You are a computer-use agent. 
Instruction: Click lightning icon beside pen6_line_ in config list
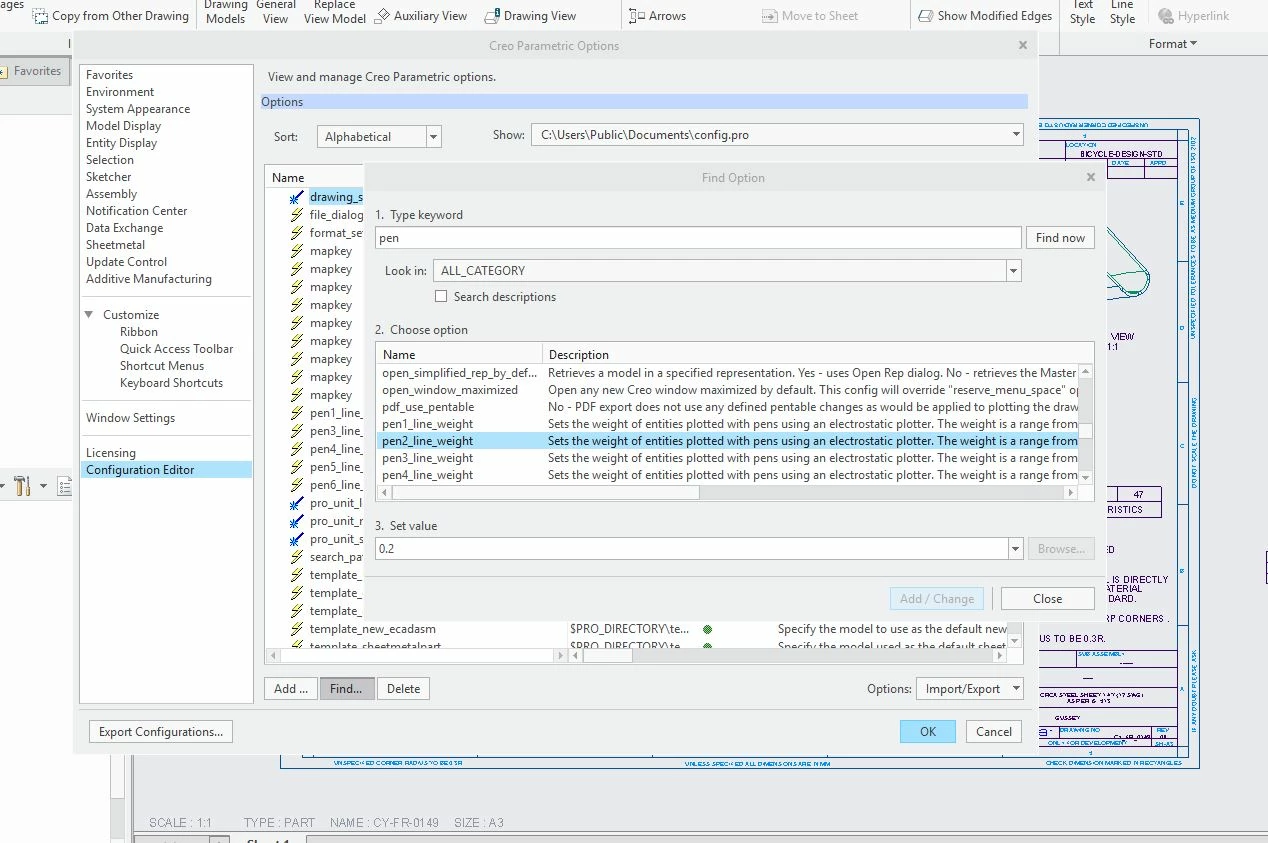[x=297, y=485]
